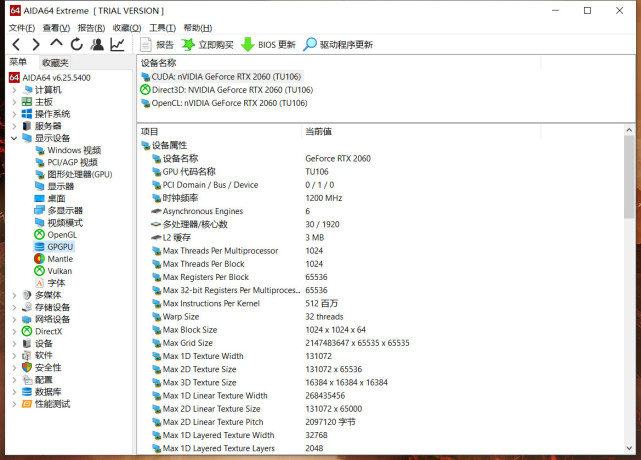This screenshot has width=641, height=460.
Task: Open the 工具(T) menu
Action: (162, 28)
